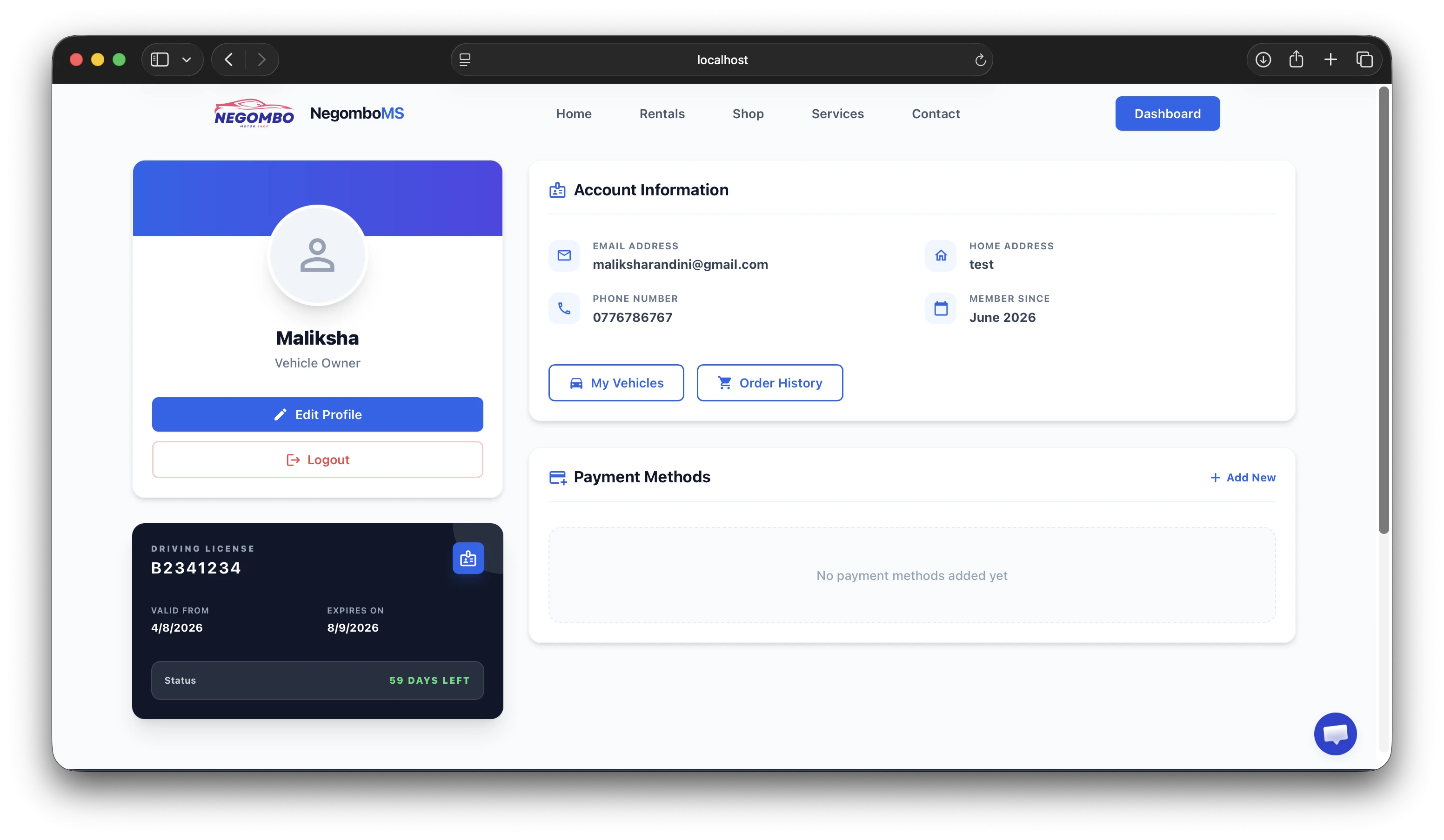Open a new tab with plus icon
The width and height of the screenshot is (1444, 840).
1330,60
